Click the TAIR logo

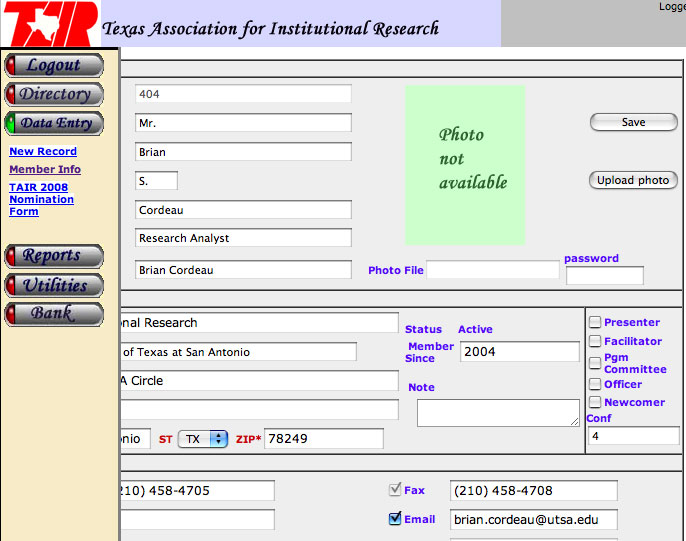pyautogui.click(x=51, y=24)
